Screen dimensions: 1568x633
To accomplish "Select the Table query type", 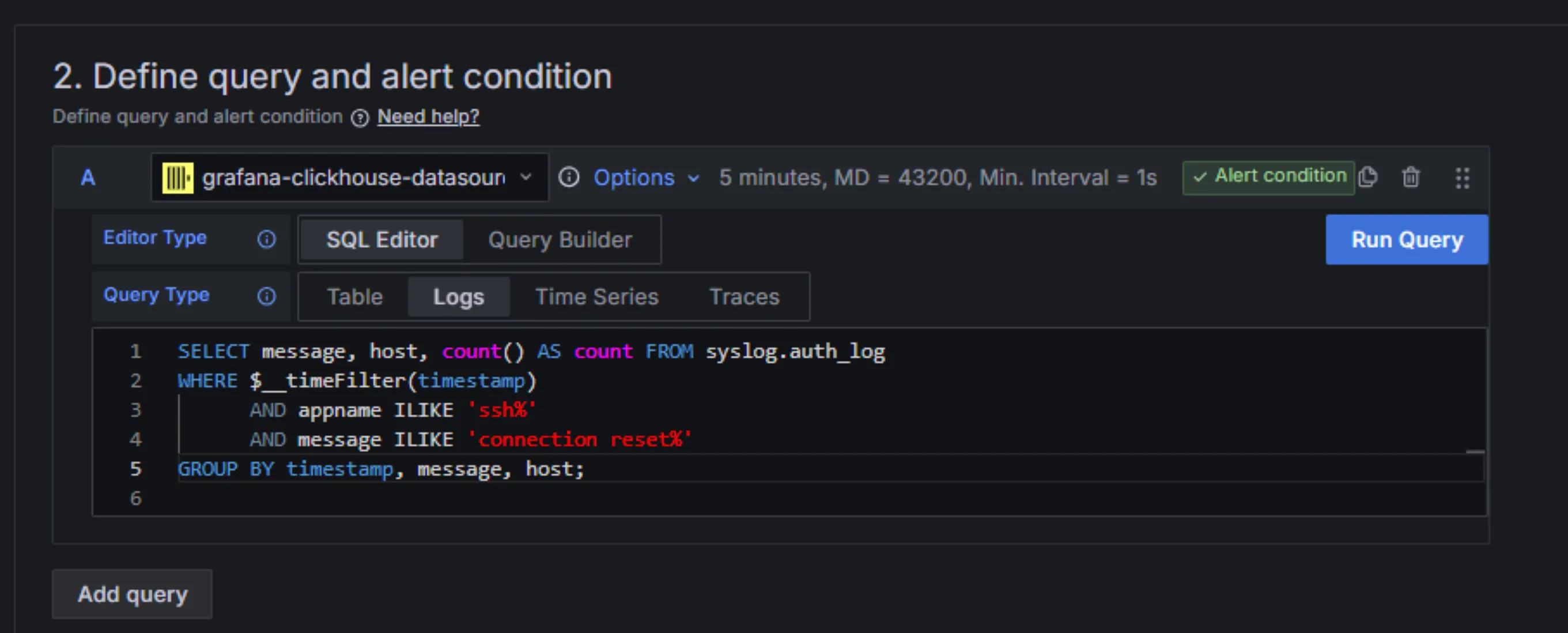I will tap(355, 297).
